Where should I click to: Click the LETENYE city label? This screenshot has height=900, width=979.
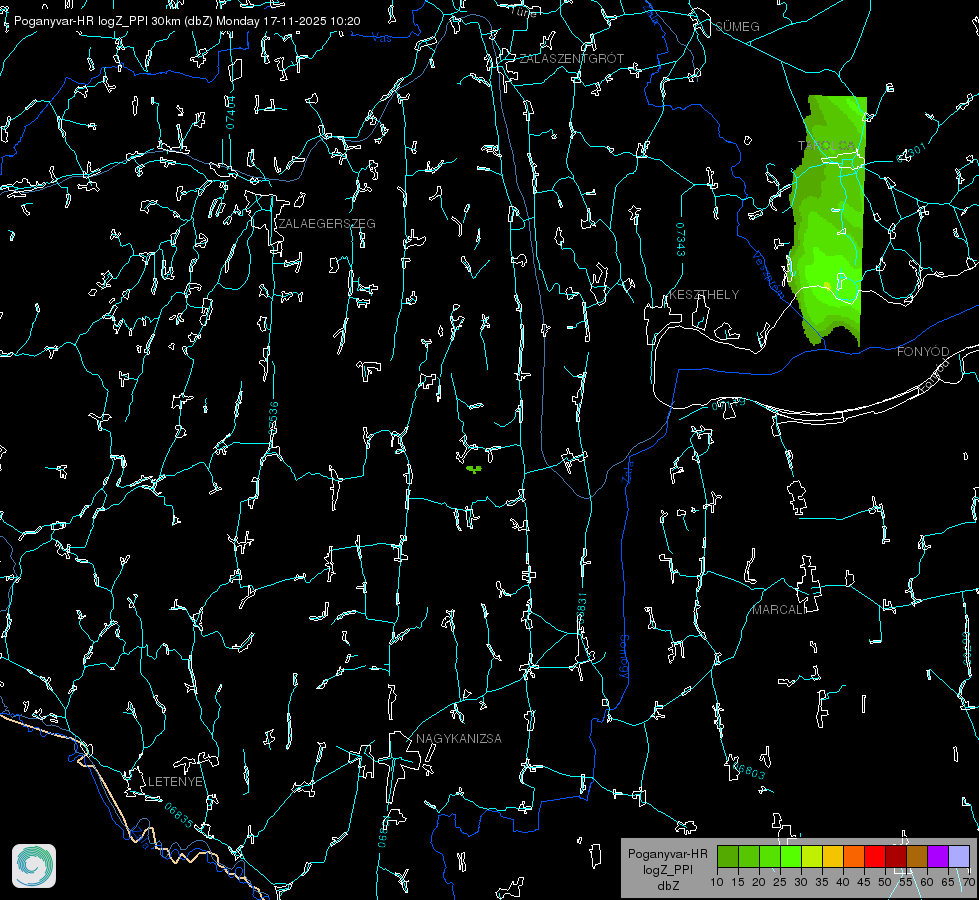click(175, 781)
